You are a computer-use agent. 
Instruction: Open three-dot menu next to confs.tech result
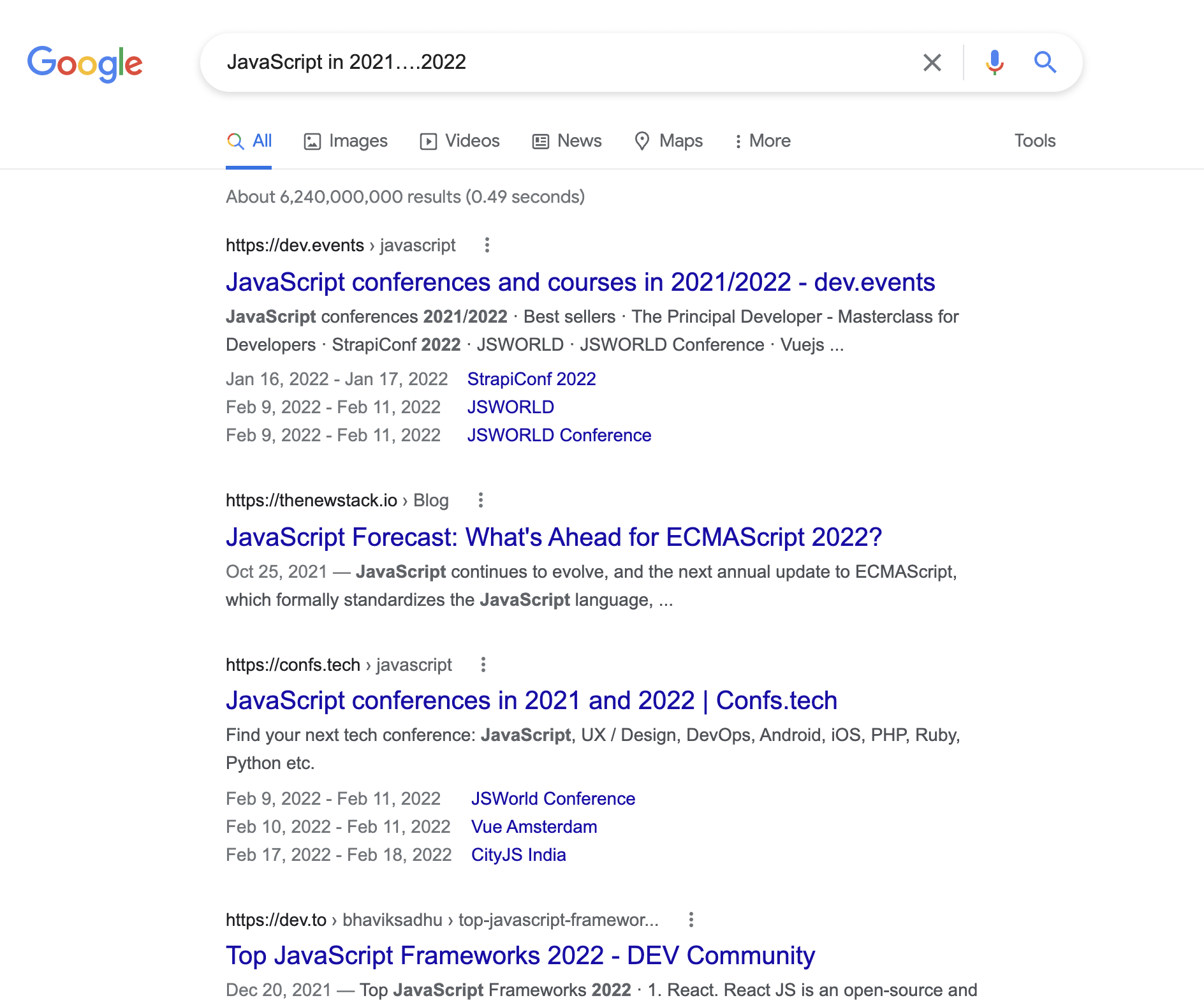click(483, 665)
